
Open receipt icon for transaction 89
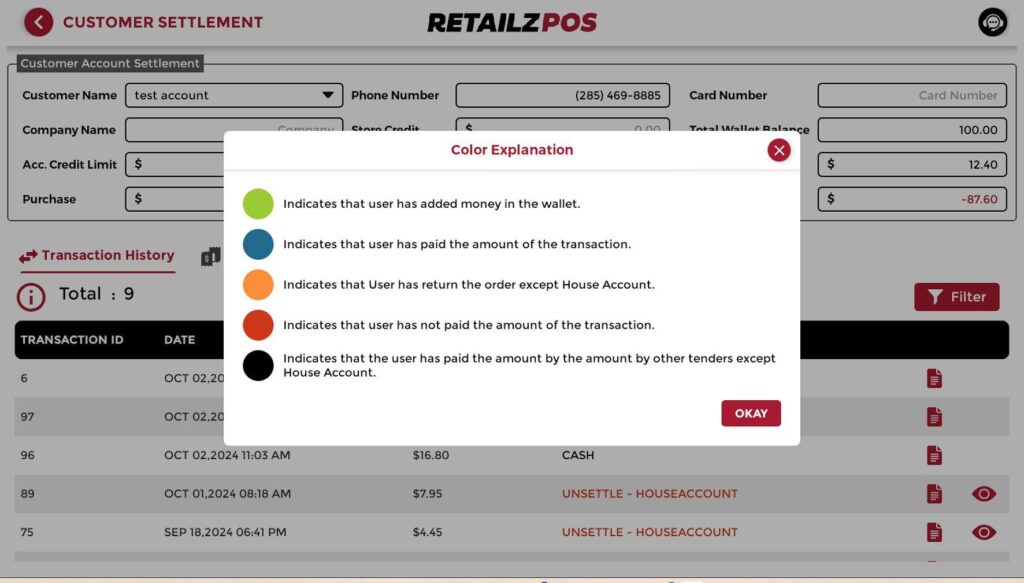[x=934, y=494]
